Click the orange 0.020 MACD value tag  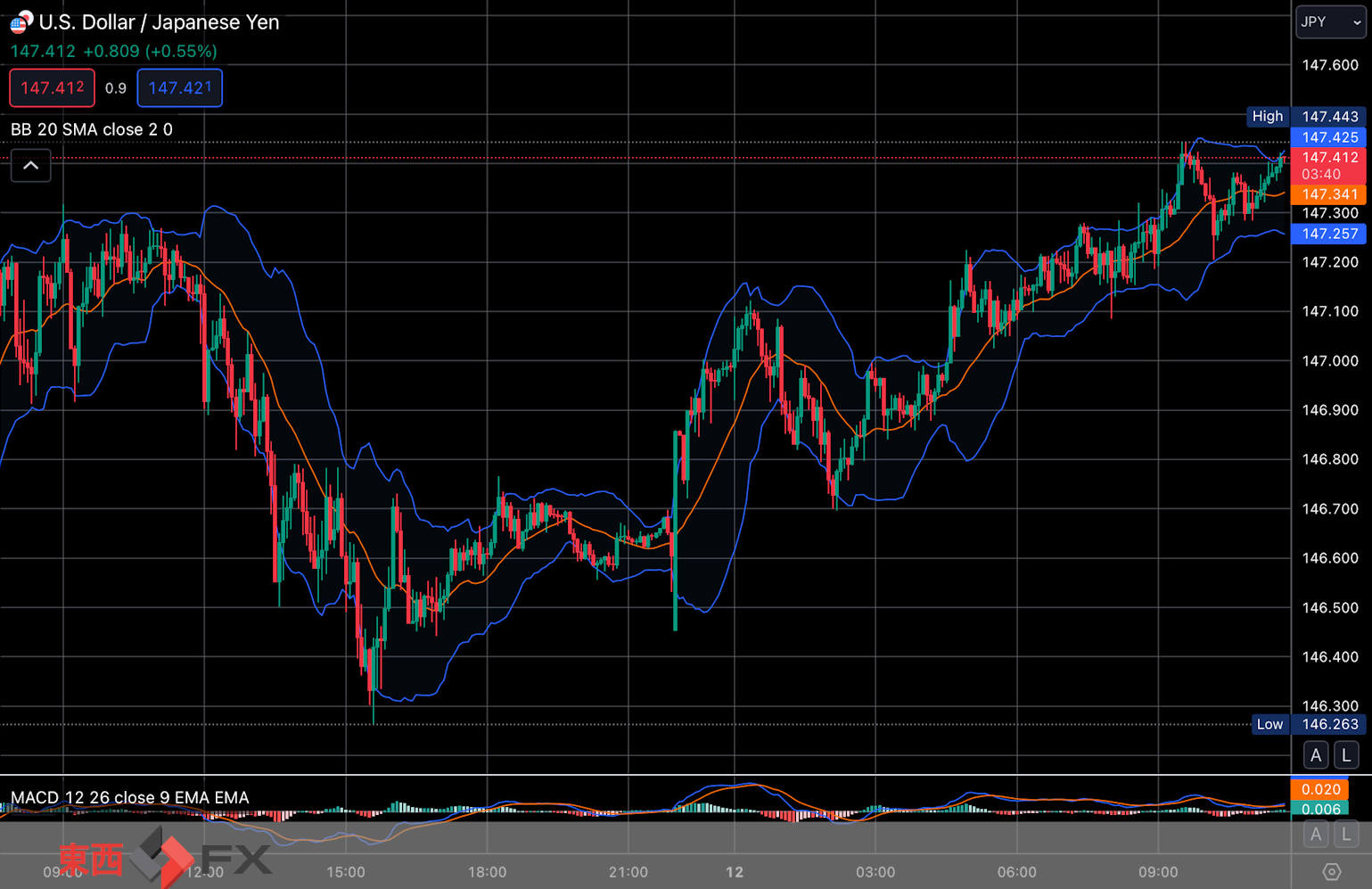[1319, 789]
